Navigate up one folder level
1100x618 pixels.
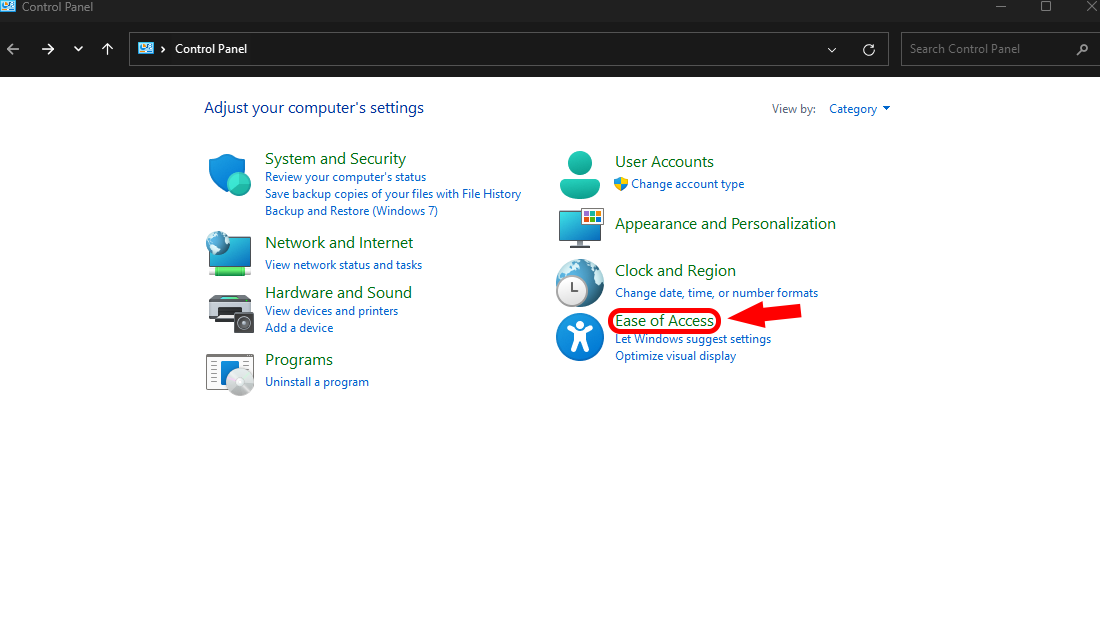pos(108,49)
